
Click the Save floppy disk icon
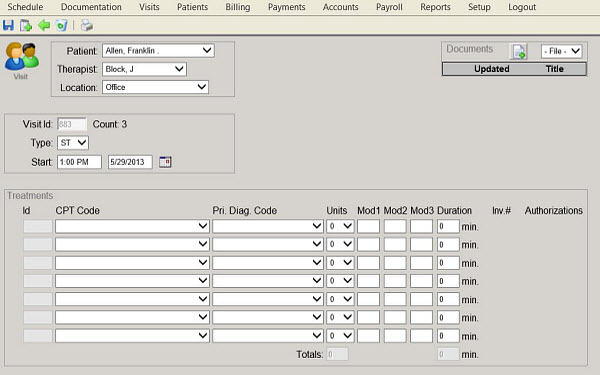8,25
